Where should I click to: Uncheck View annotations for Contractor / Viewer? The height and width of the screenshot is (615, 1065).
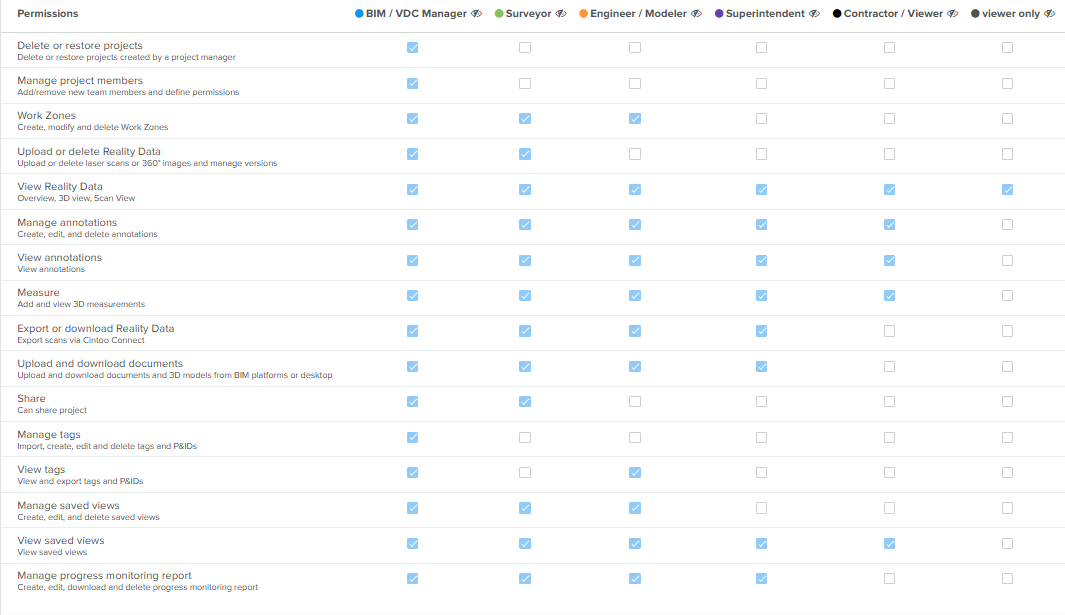(x=889, y=260)
